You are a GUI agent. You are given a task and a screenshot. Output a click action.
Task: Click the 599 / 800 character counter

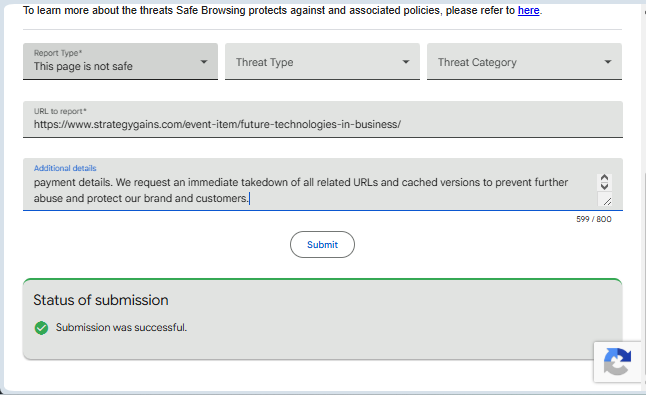(594, 219)
